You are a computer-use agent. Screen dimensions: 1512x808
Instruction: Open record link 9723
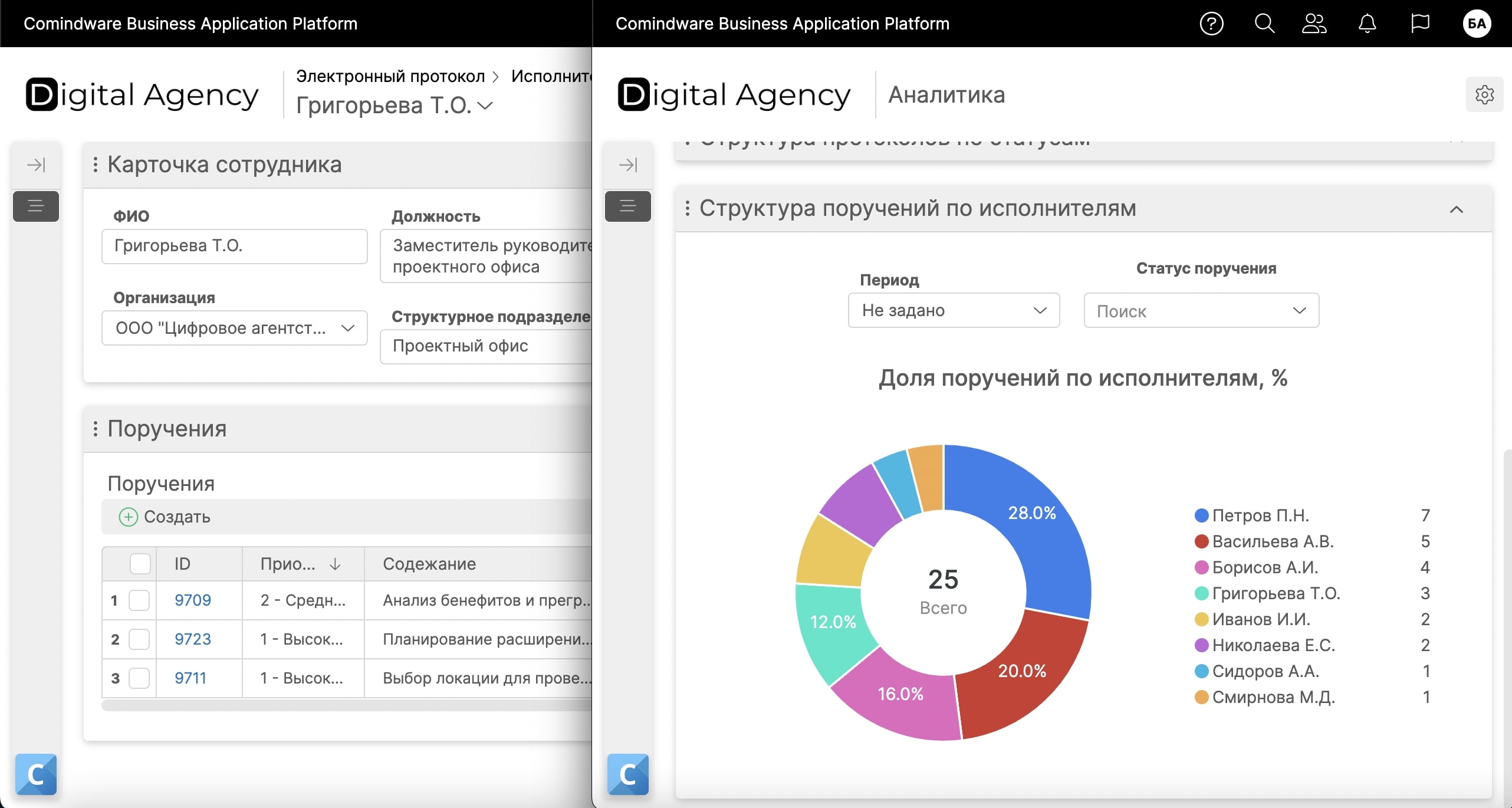click(193, 639)
